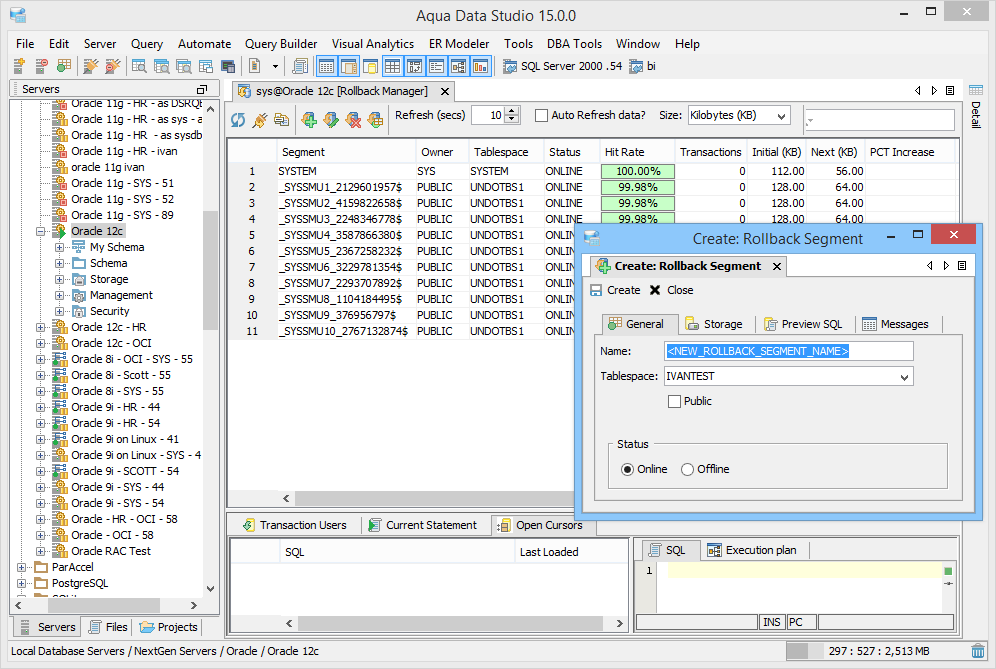This screenshot has width=996, height=669.
Task: Click the restore icon on Servers panel header
Action: [x=202, y=90]
